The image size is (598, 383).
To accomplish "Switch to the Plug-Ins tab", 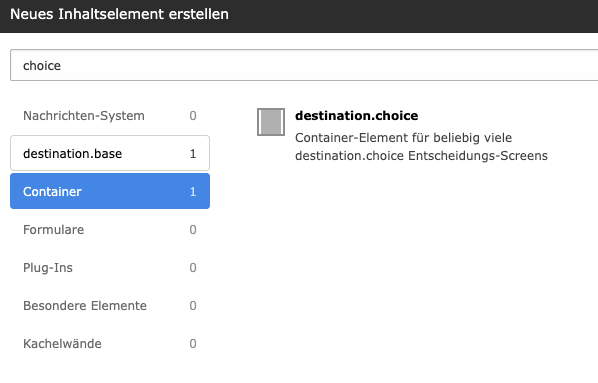I will [x=110, y=267].
